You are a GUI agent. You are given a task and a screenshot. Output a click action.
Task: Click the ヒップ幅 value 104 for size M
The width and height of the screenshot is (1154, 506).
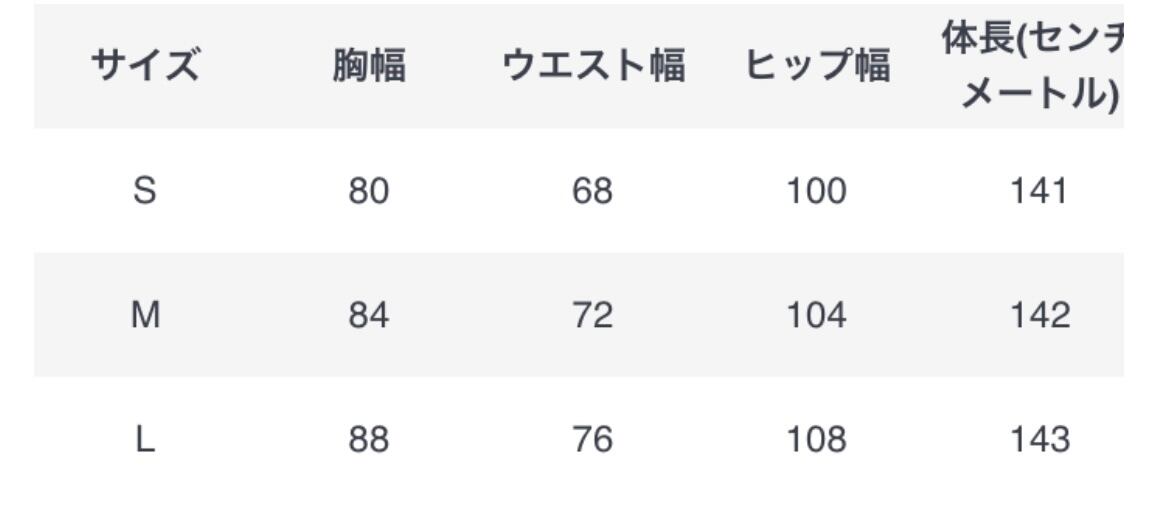(x=816, y=316)
